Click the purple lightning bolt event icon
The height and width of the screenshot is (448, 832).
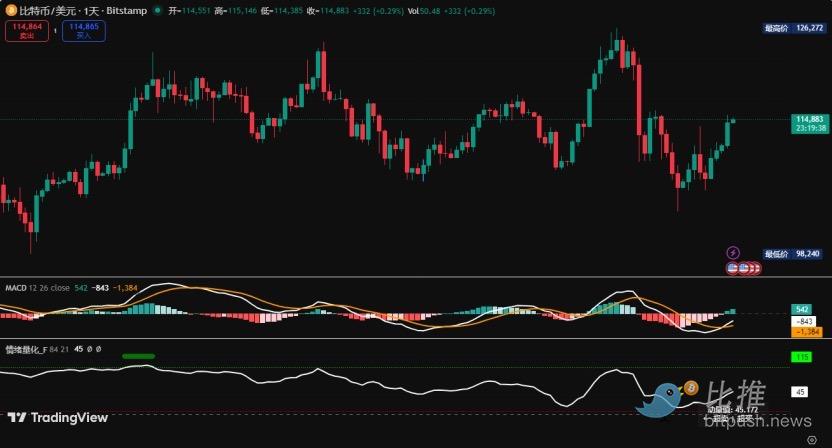[x=733, y=252]
